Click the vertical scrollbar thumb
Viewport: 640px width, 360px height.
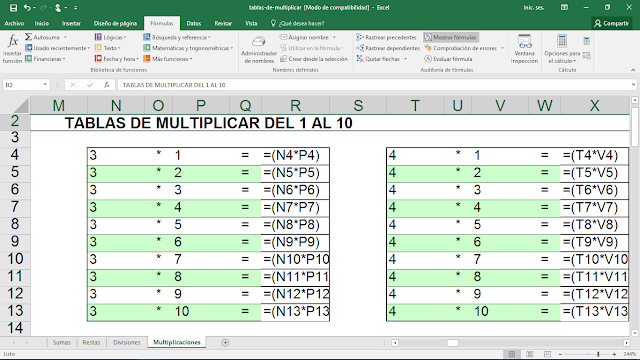[x=635, y=127]
